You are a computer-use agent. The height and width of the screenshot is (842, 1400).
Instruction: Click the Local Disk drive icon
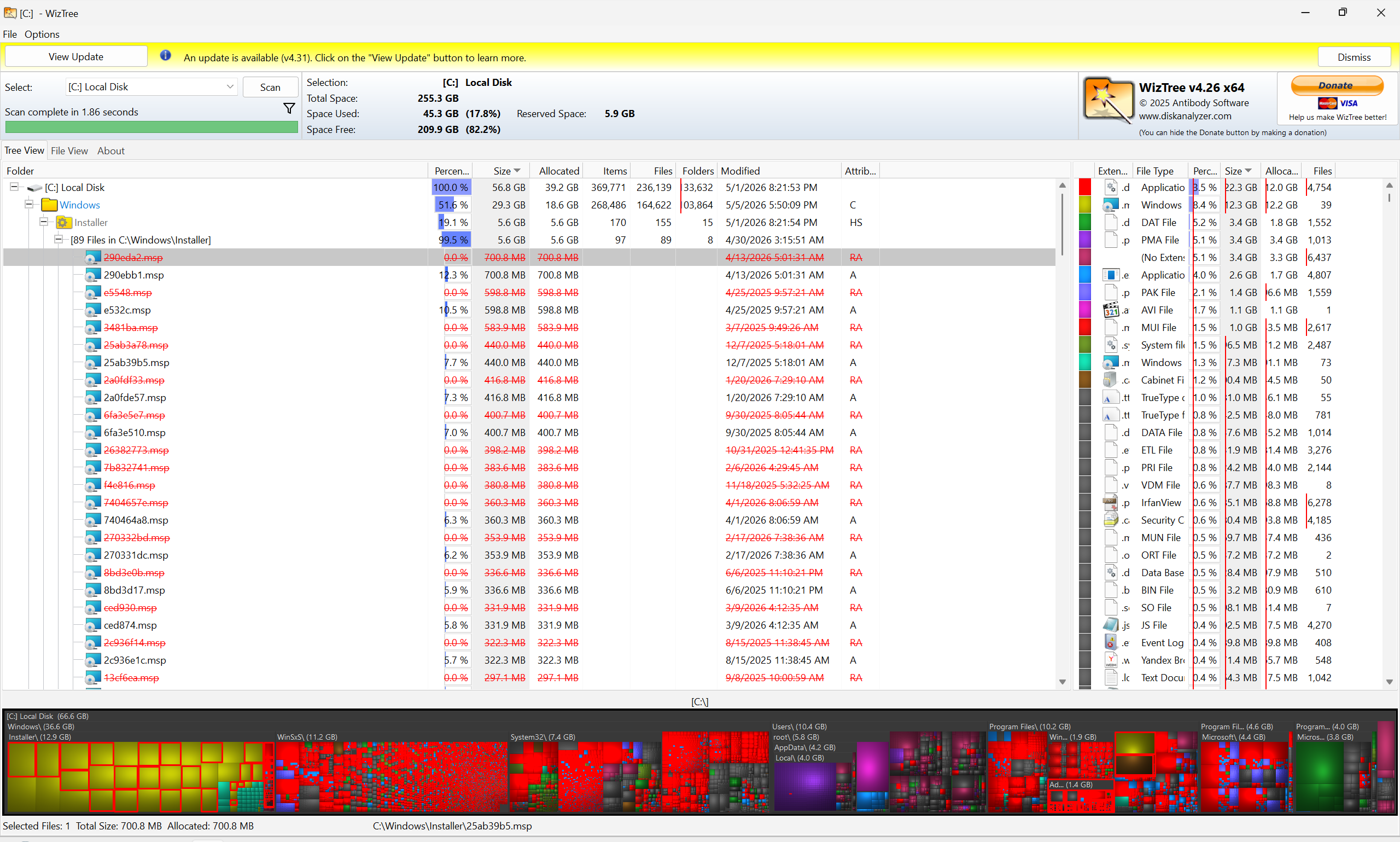35,188
